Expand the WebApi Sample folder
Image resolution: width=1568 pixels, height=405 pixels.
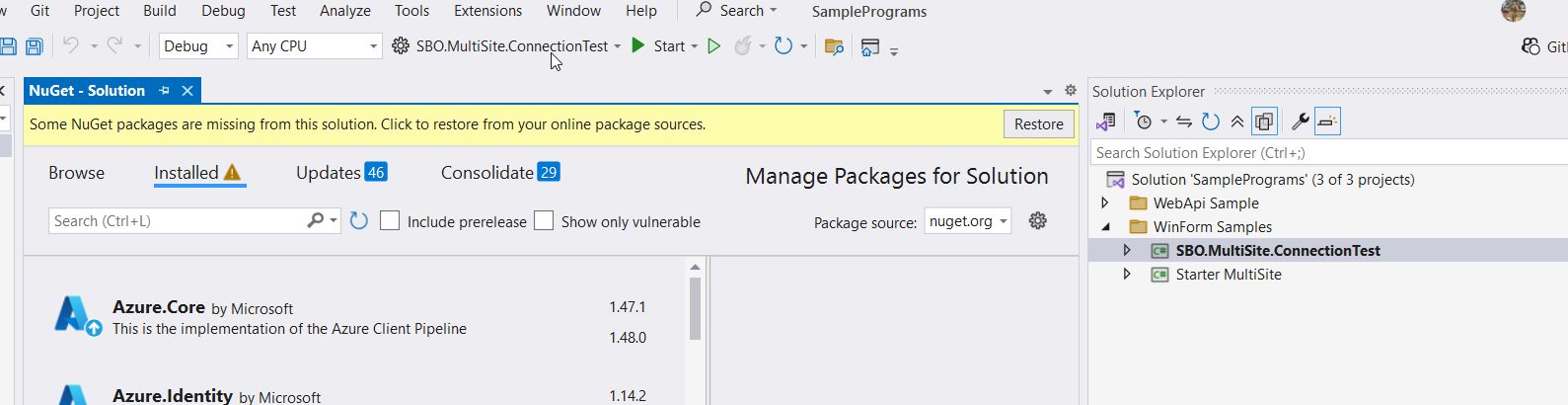(1105, 202)
